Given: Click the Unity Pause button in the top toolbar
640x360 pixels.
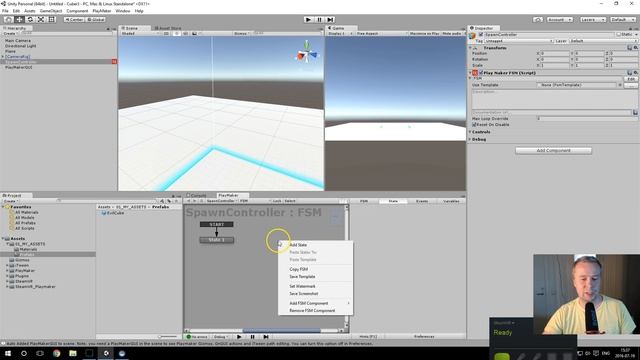Looking at the screenshot, I should point(320,20).
